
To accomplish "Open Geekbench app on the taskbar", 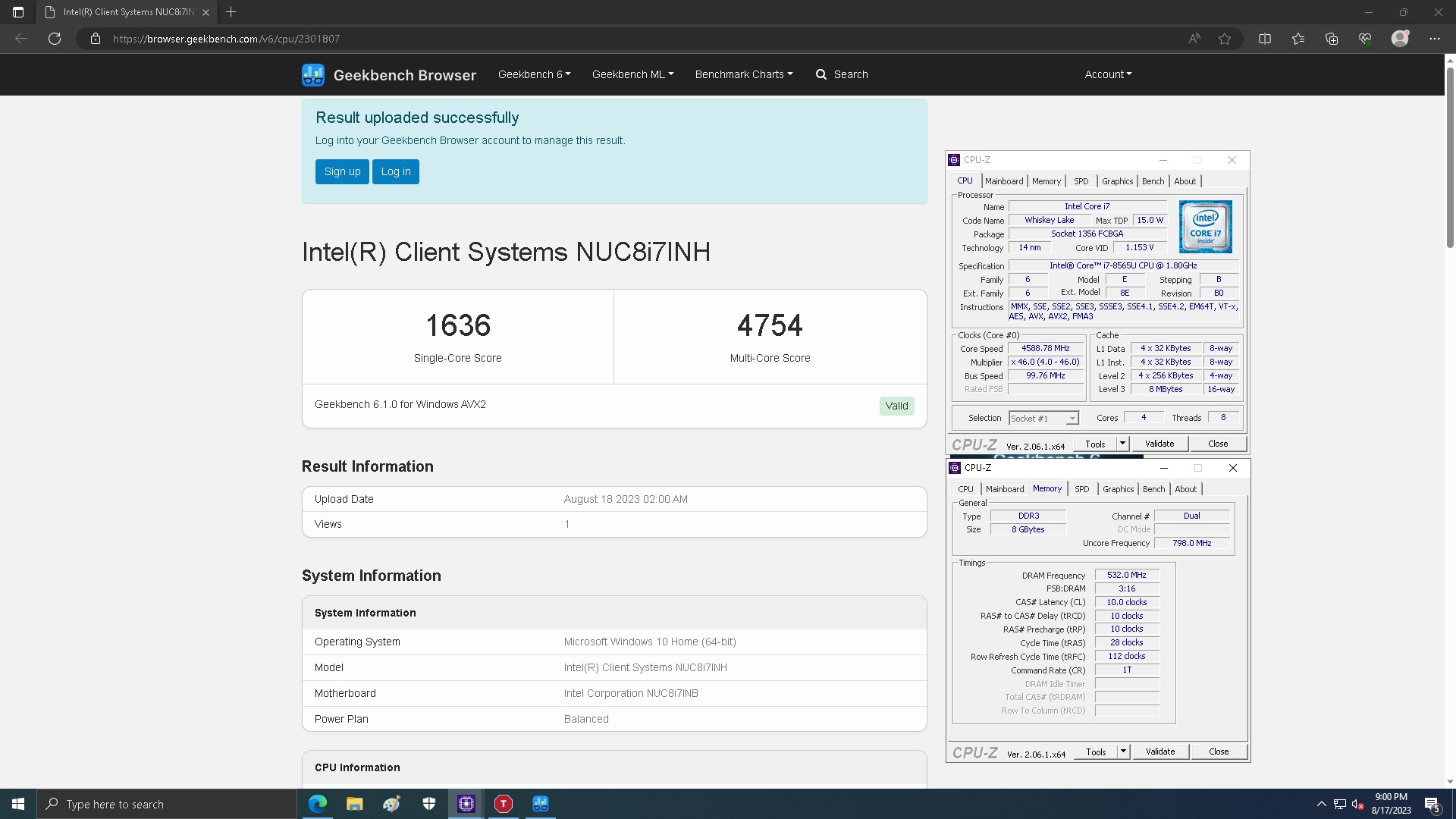I will click(x=541, y=804).
